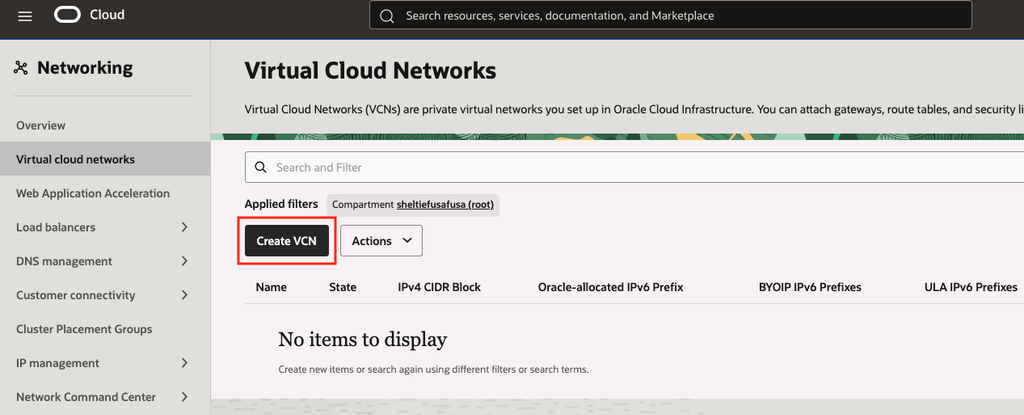Open the sheltiefusafusa (root) compartment link
This screenshot has width=1024, height=415.
pyautogui.click(x=445, y=205)
